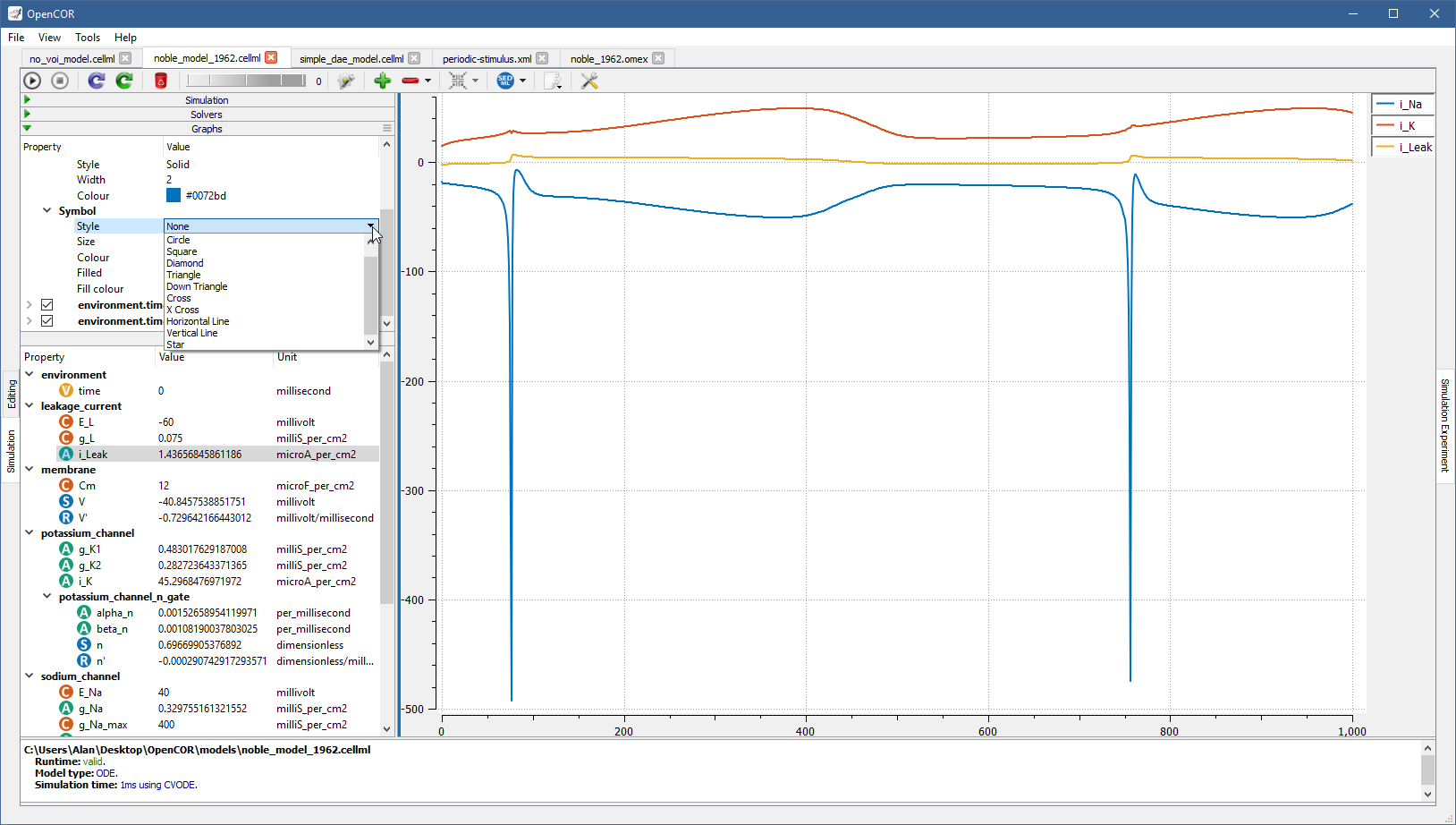The width and height of the screenshot is (1456, 825).
Task: Open the Tools menu
Action: 88,38
